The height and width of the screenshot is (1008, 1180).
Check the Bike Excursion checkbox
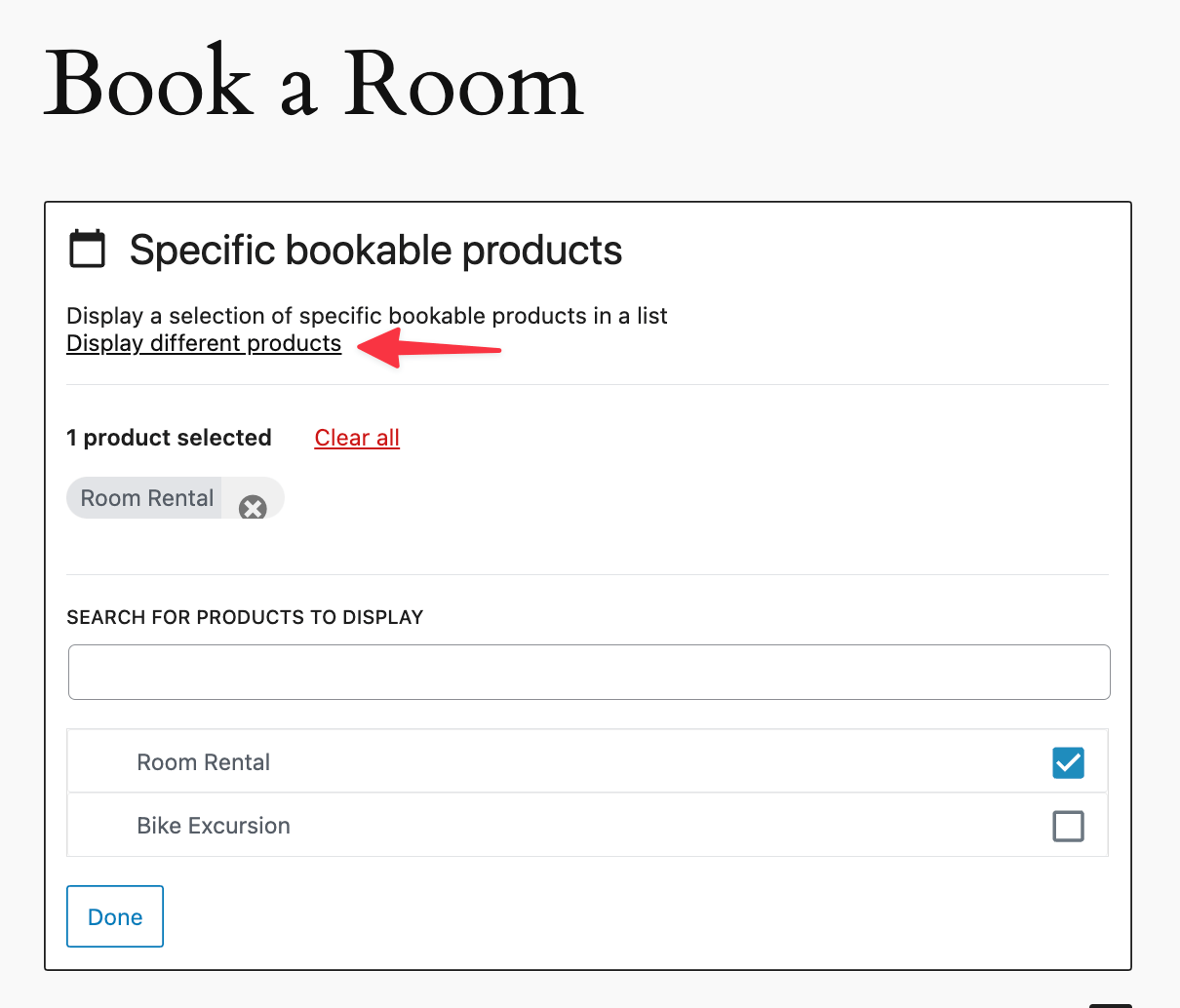(1068, 826)
